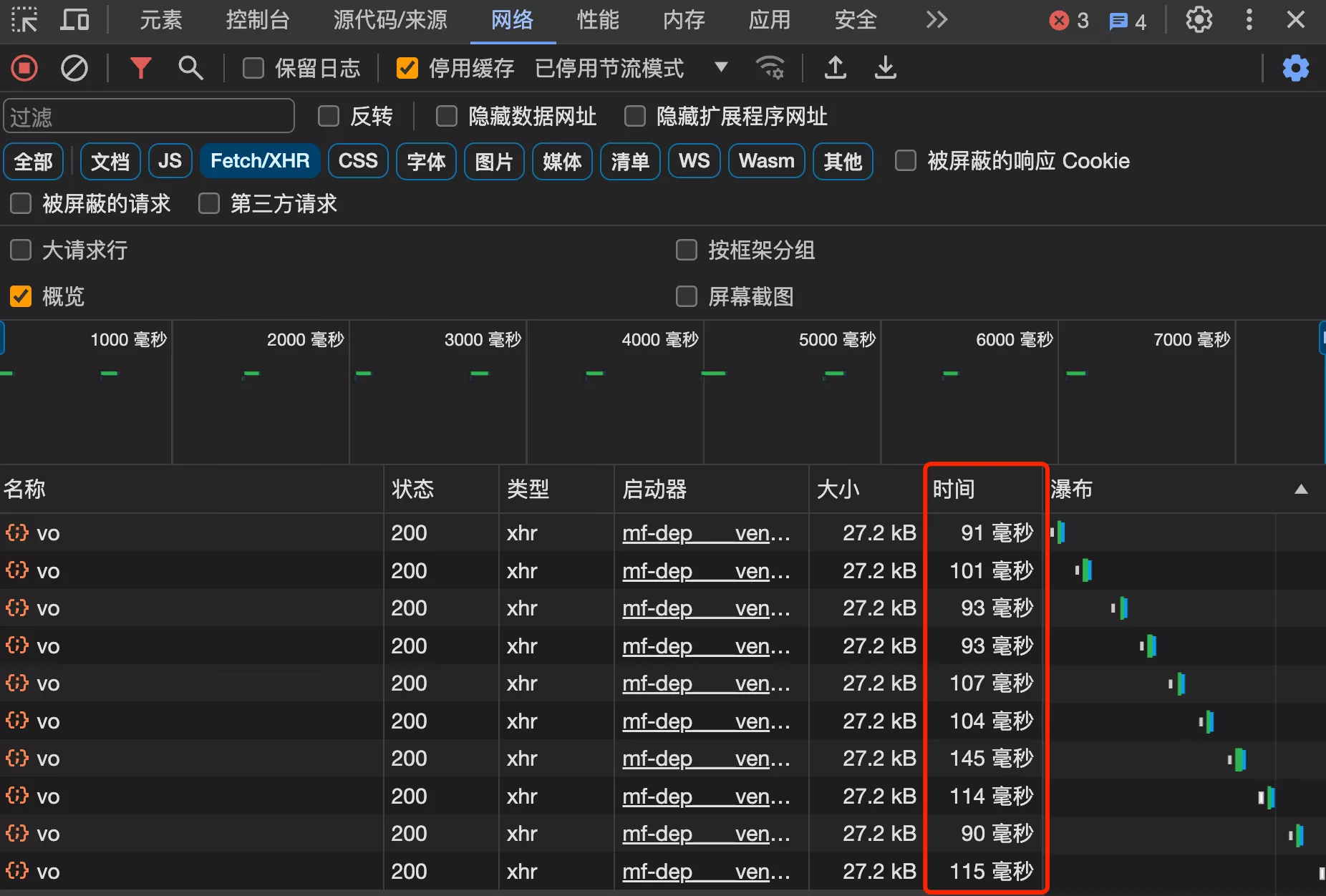
Task: Check 被屏蔽的请求 checkbox
Action: [21, 204]
